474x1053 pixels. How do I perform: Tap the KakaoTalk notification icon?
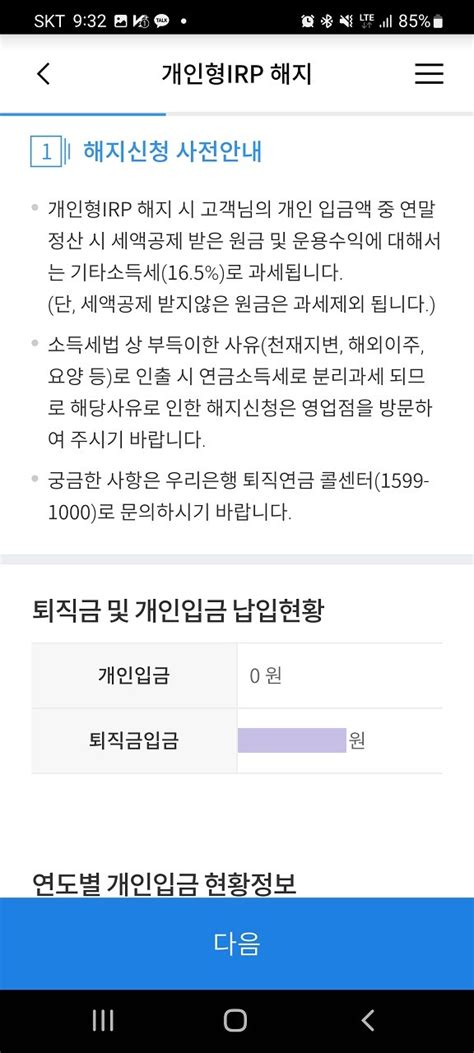coord(162,21)
